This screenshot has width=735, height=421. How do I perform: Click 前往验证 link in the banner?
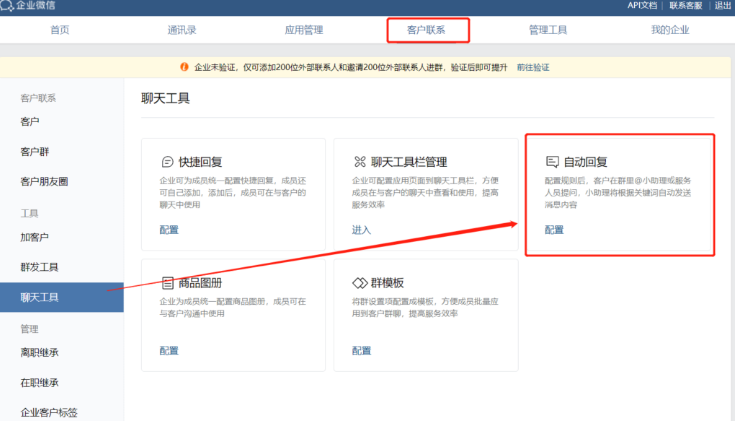coord(532,67)
